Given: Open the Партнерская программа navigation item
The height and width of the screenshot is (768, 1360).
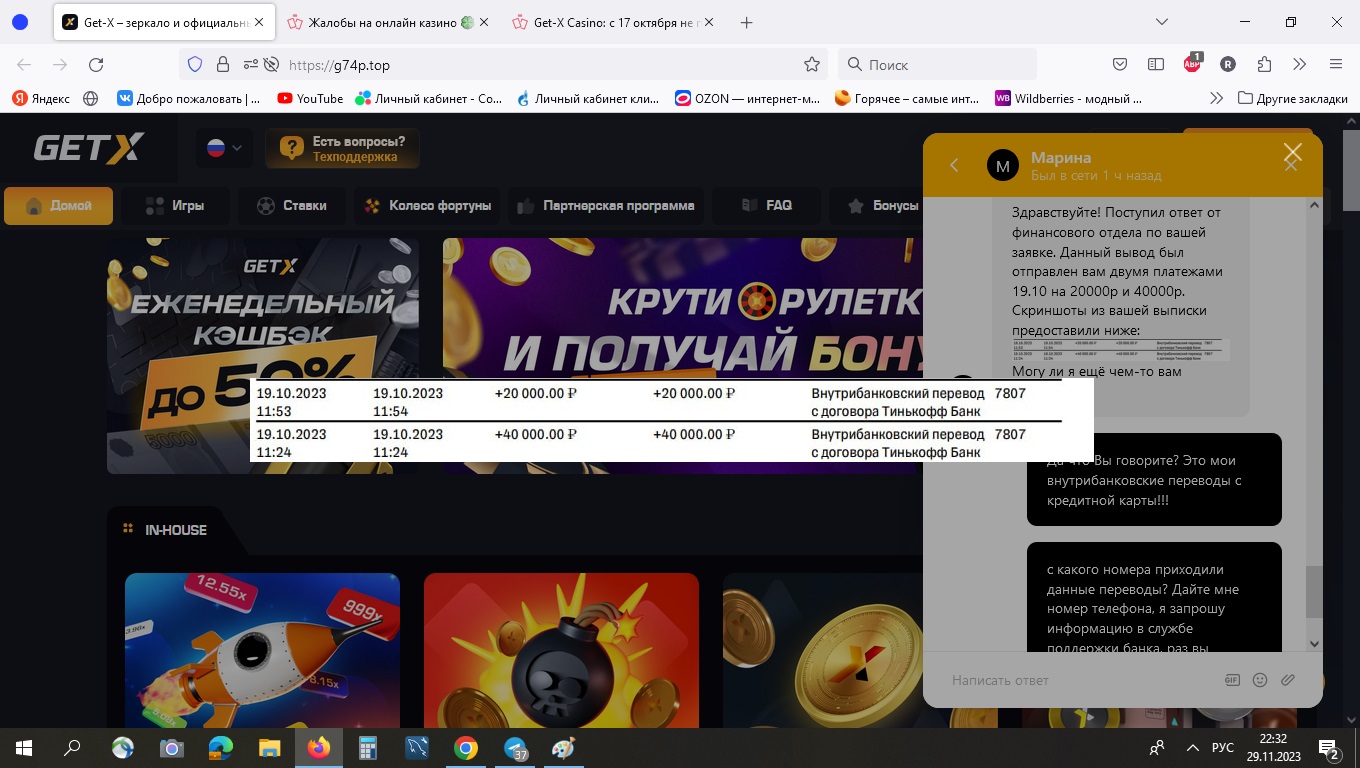Looking at the screenshot, I should click(x=605, y=206).
